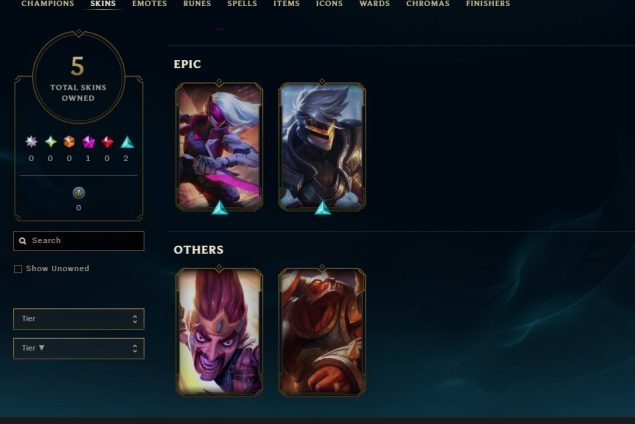Image resolution: width=635 pixels, height=424 pixels.
Task: Switch to the Champions tab
Action: [48, 4]
